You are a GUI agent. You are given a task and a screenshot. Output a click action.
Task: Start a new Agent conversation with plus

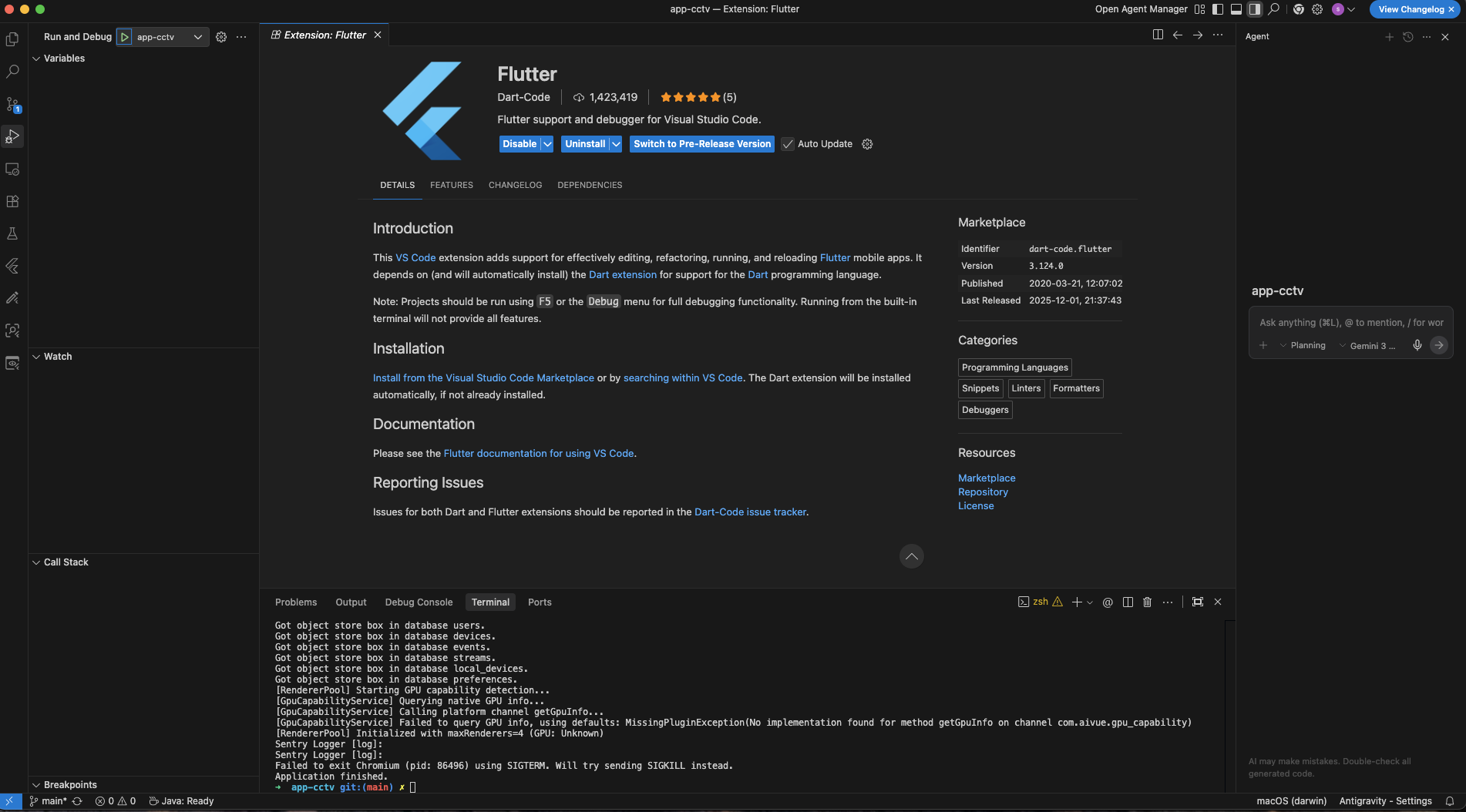pos(1389,37)
